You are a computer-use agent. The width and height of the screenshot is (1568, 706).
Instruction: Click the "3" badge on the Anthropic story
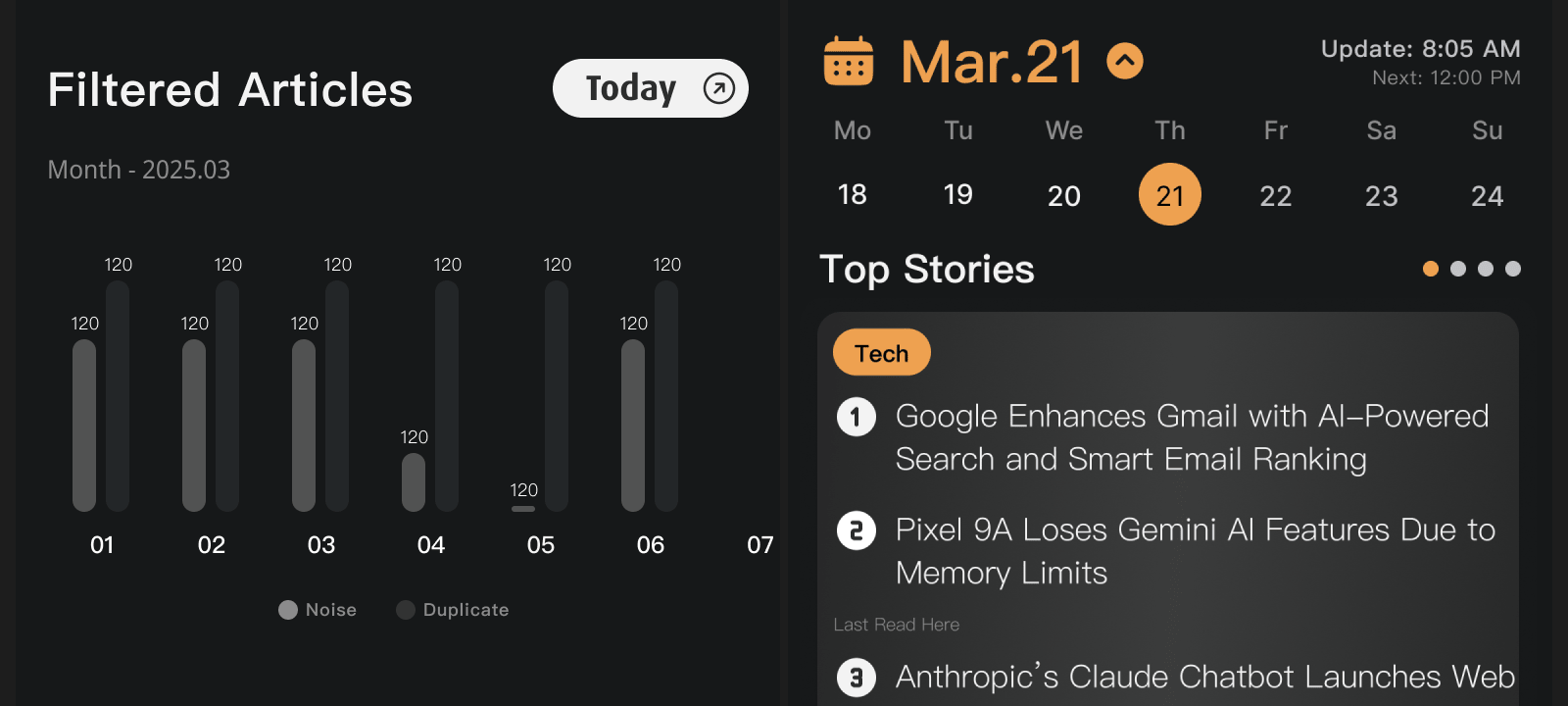[x=857, y=677]
